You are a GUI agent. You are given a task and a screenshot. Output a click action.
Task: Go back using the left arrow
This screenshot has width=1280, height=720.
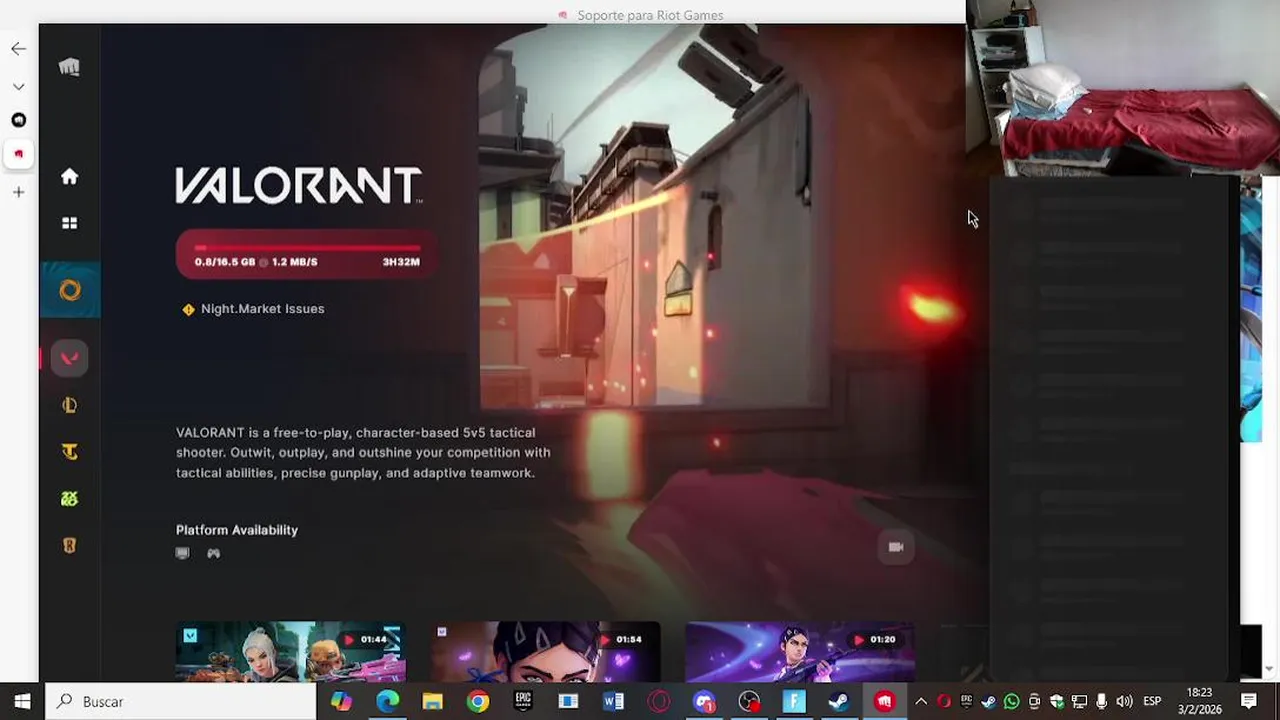click(x=18, y=48)
